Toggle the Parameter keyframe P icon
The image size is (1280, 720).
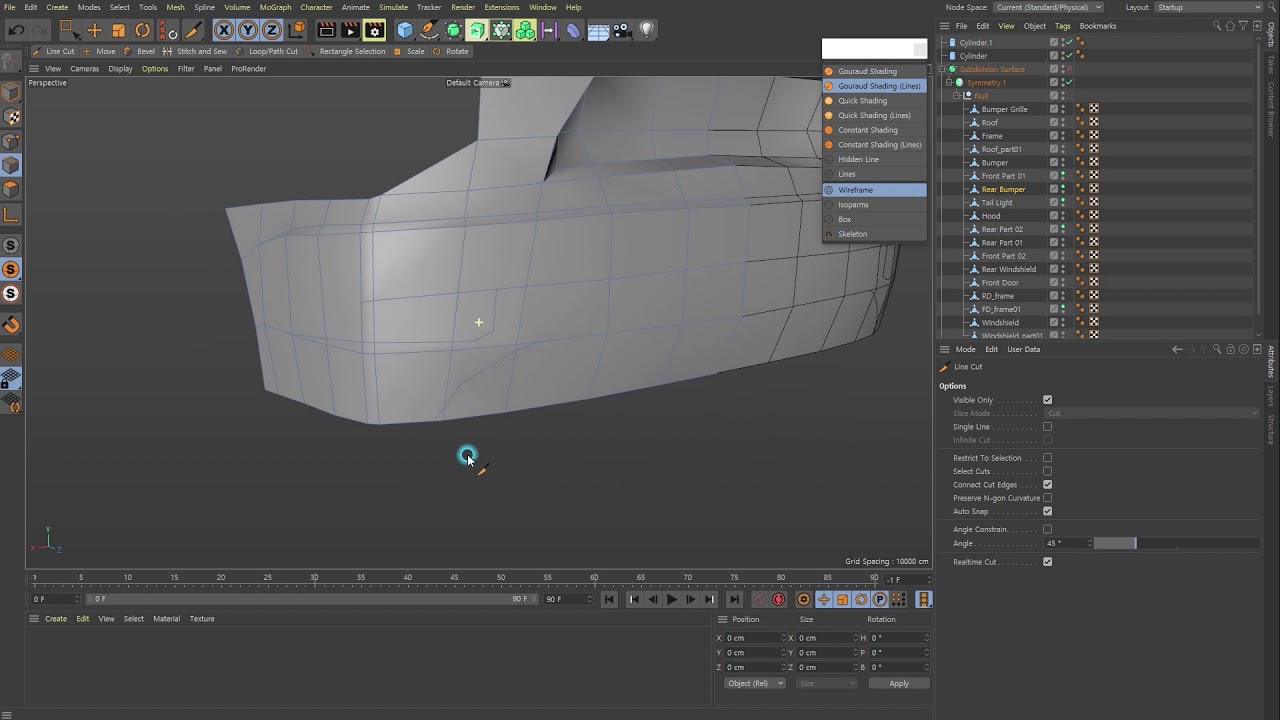click(x=880, y=599)
